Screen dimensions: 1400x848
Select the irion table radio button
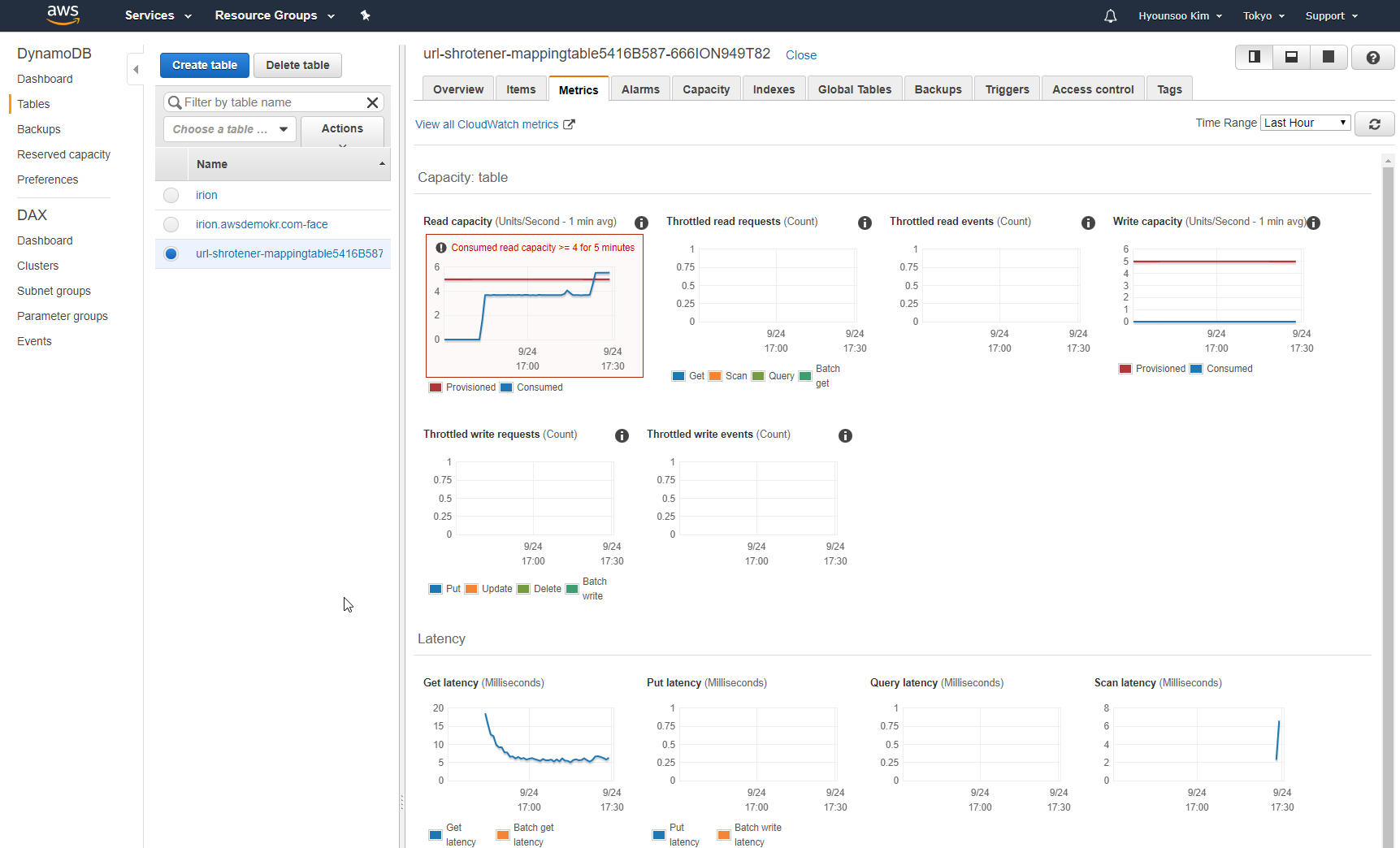click(171, 195)
